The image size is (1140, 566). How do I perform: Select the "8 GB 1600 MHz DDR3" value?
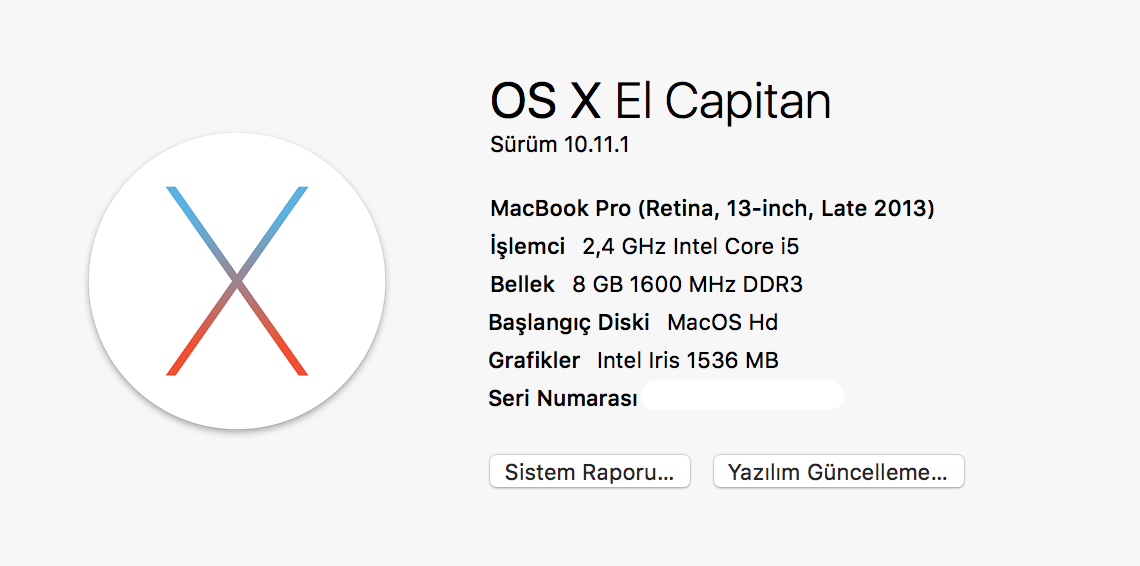pos(688,284)
